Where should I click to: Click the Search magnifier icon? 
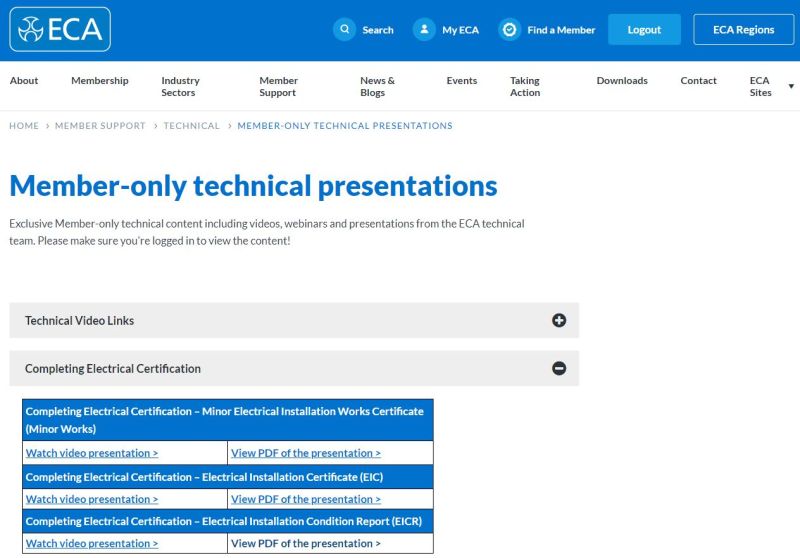[x=344, y=29]
